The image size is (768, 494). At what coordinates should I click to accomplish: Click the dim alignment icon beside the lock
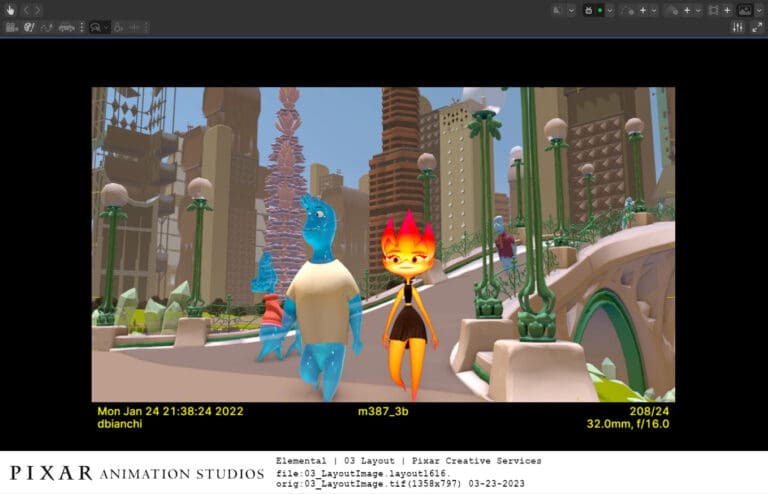coord(134,27)
